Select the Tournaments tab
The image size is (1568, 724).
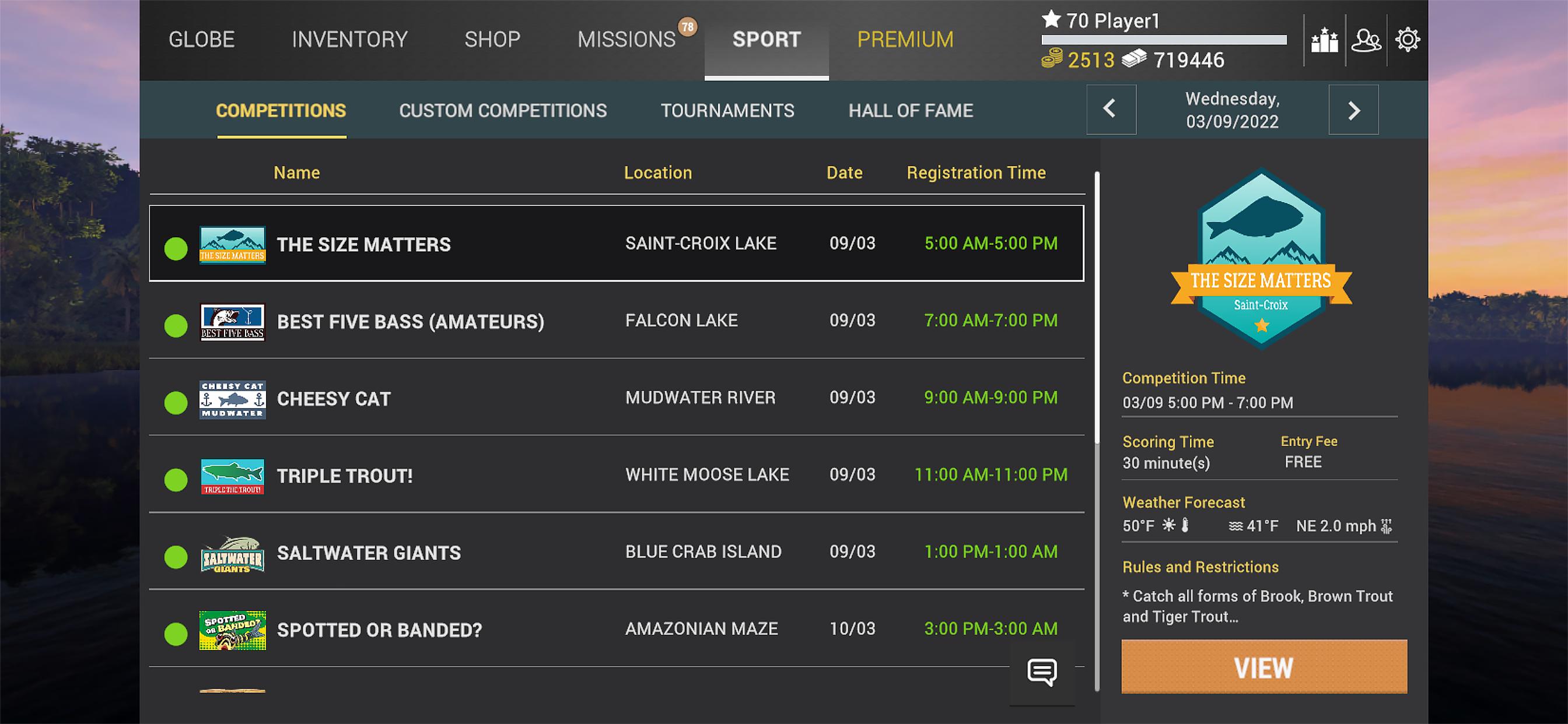coord(727,110)
